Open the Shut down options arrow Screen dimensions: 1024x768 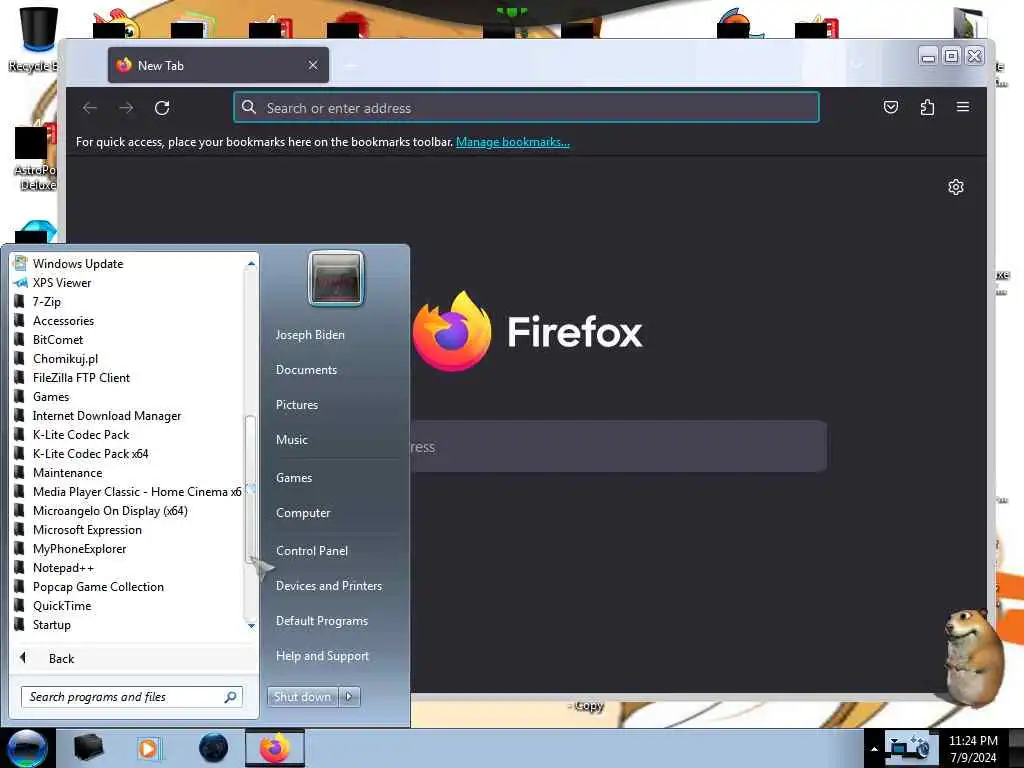pyautogui.click(x=349, y=697)
